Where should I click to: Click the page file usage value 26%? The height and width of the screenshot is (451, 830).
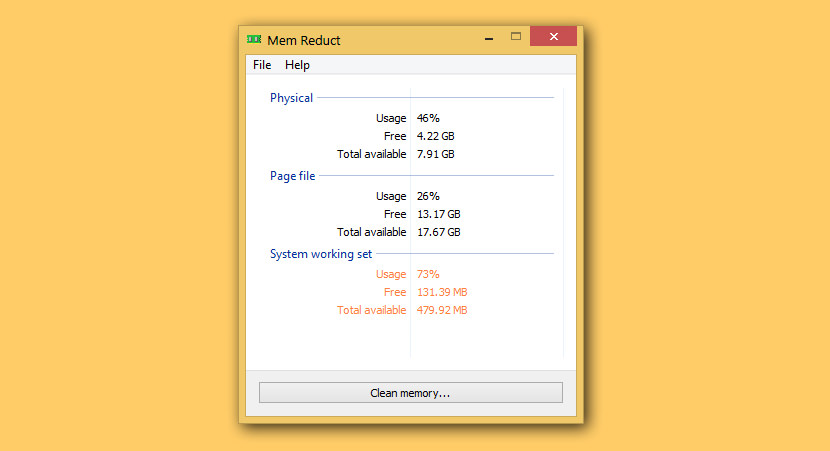pos(428,196)
